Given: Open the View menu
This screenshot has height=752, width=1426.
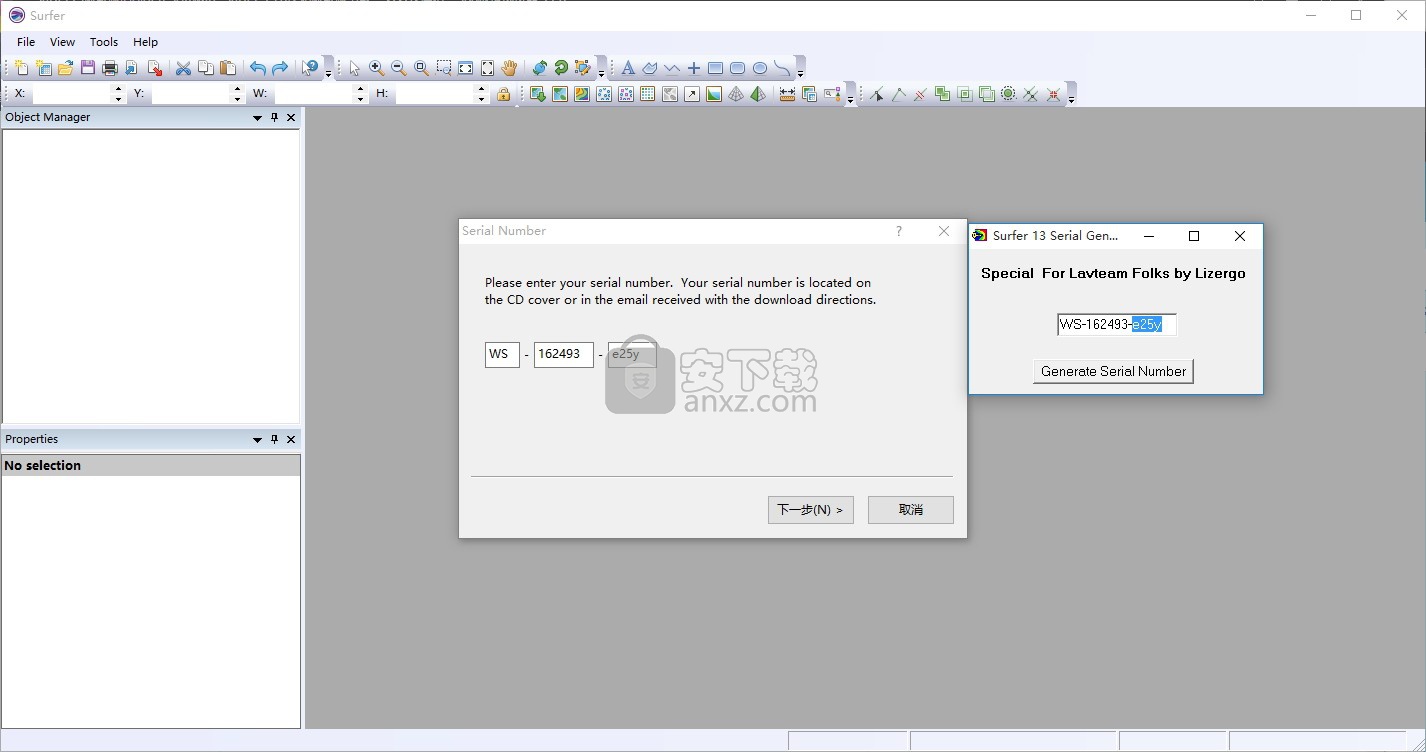Looking at the screenshot, I should tap(62, 42).
